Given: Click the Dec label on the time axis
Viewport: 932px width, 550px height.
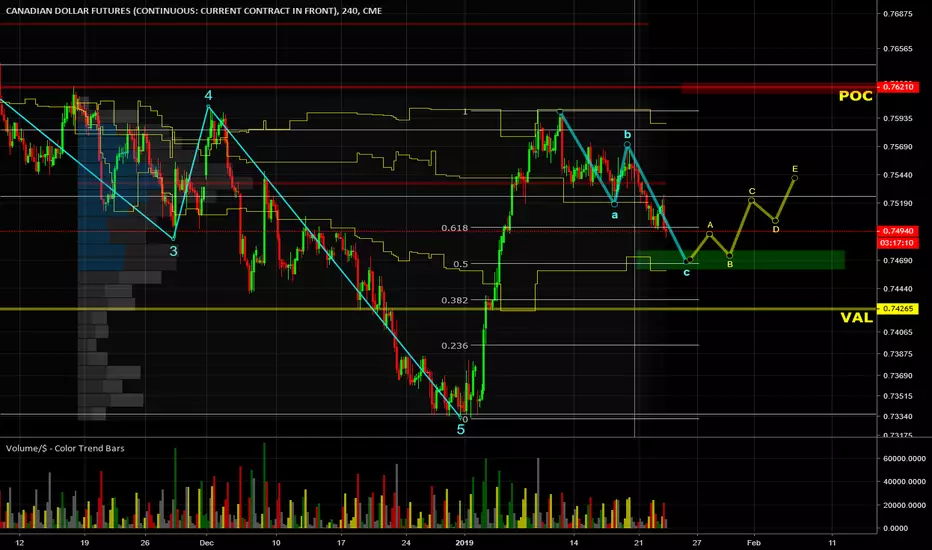Looking at the screenshot, I should pyautogui.click(x=206, y=542).
